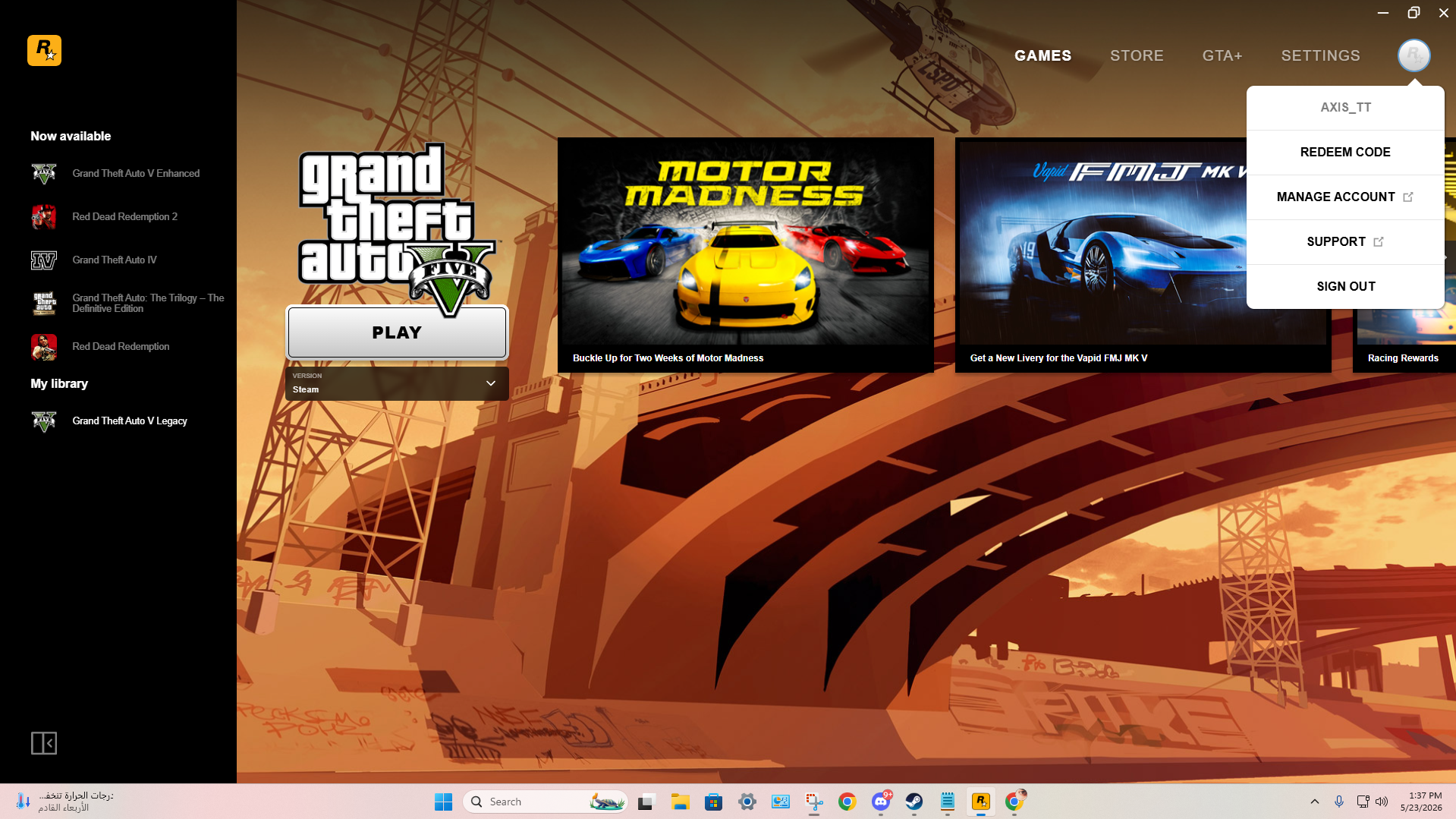Select Grand Theft Auto V Legacy title
The image size is (1456, 819).
tap(130, 421)
